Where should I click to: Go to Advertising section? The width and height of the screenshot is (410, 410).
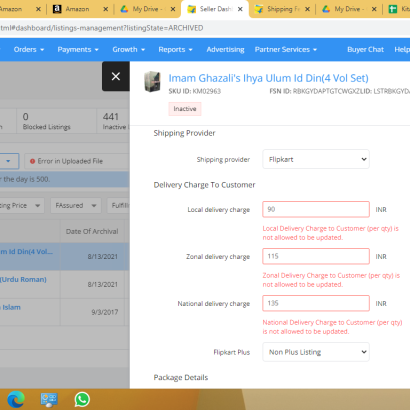[225, 50]
